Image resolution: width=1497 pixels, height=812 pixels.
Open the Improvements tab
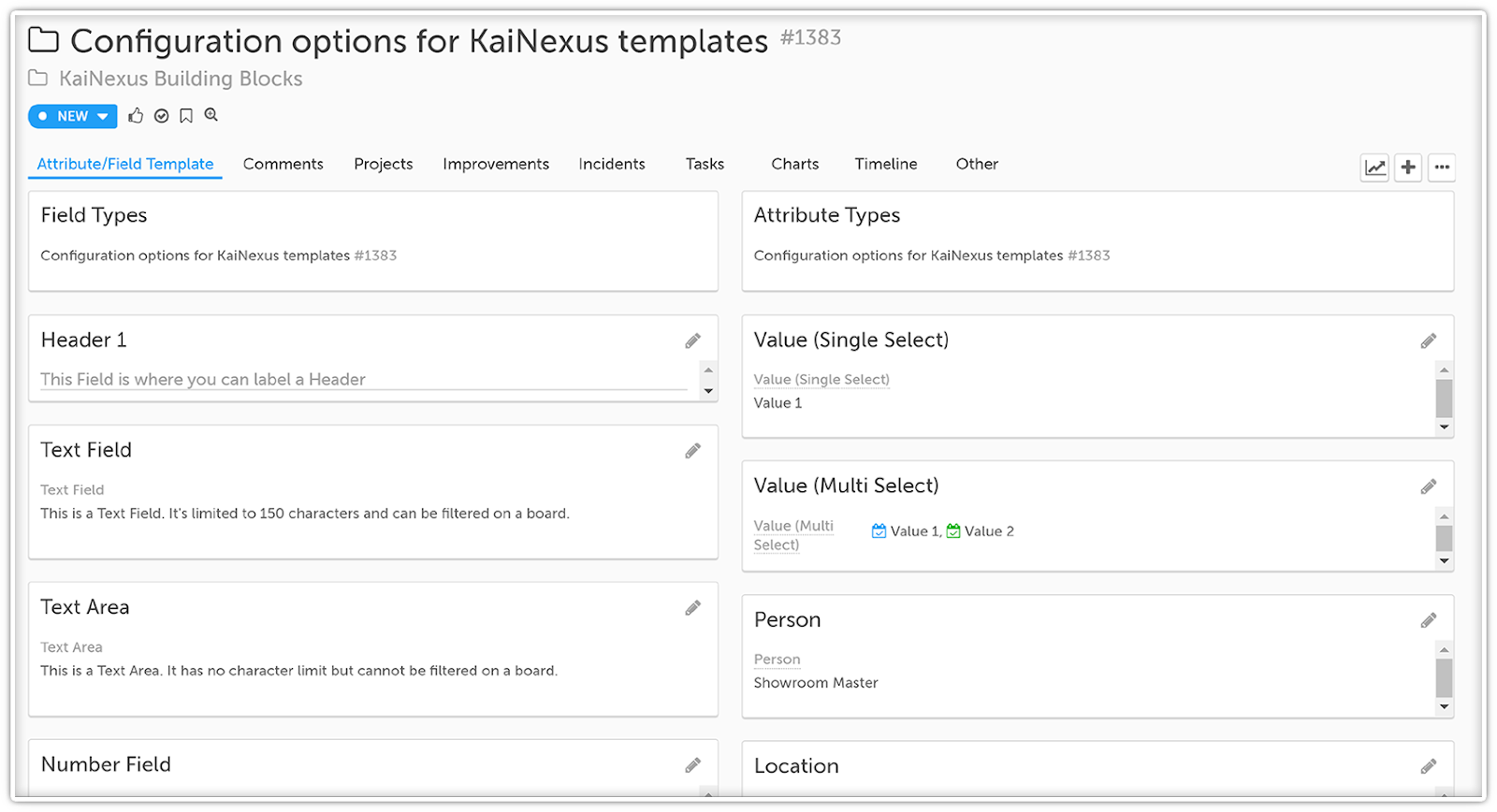tap(496, 164)
